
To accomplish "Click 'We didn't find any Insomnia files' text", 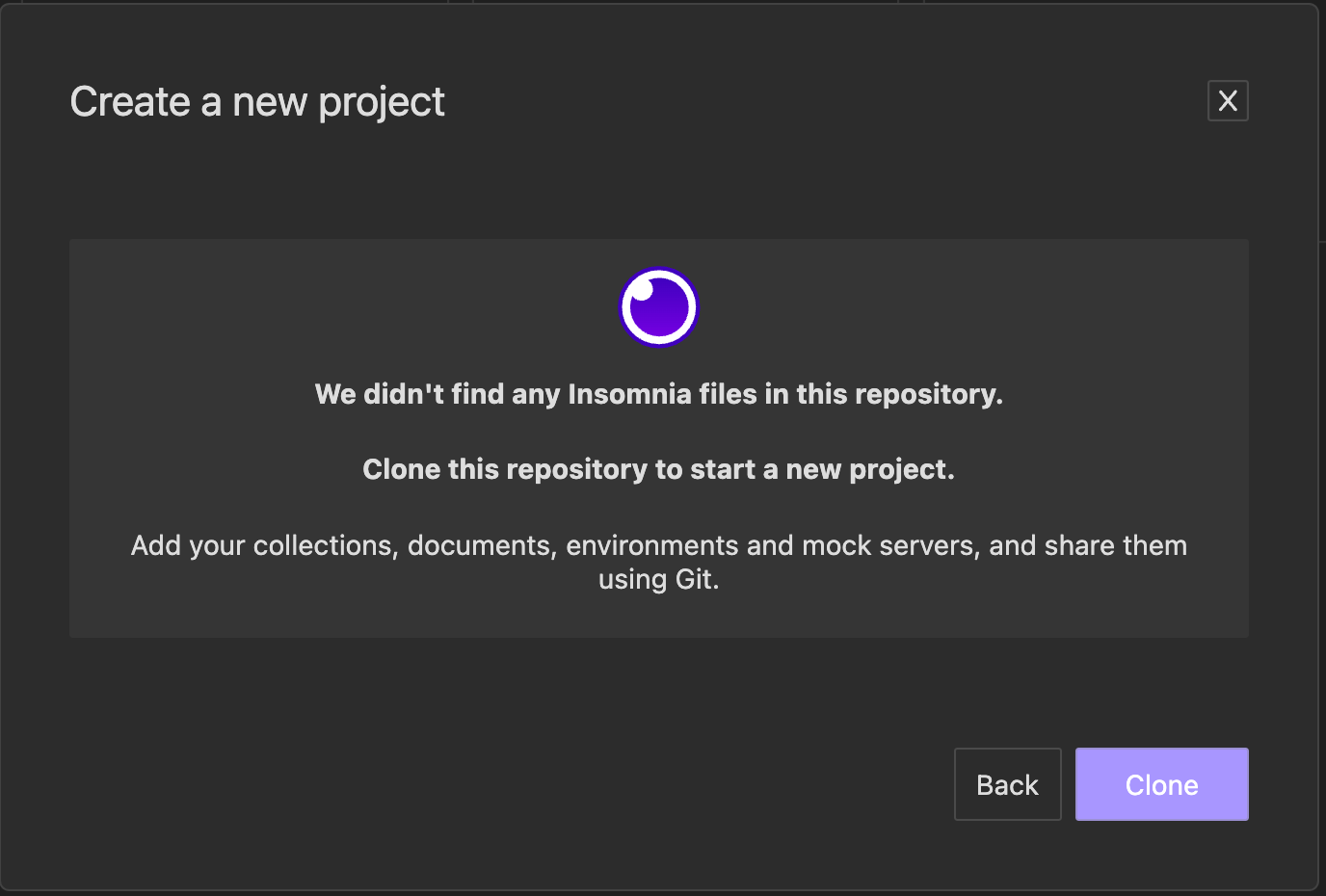I will [x=659, y=394].
